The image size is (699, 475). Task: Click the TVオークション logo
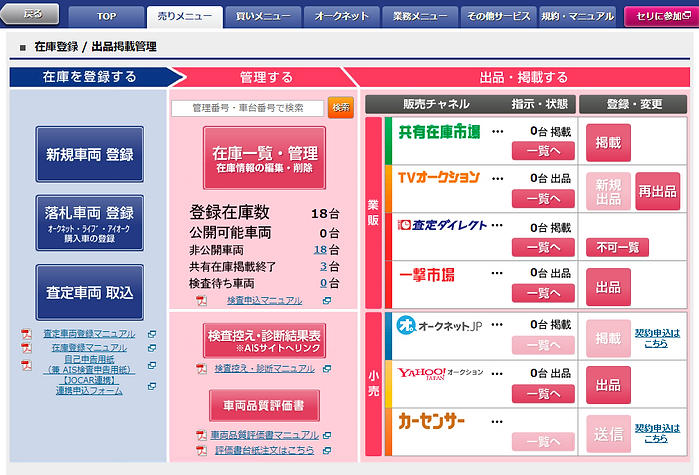439,177
